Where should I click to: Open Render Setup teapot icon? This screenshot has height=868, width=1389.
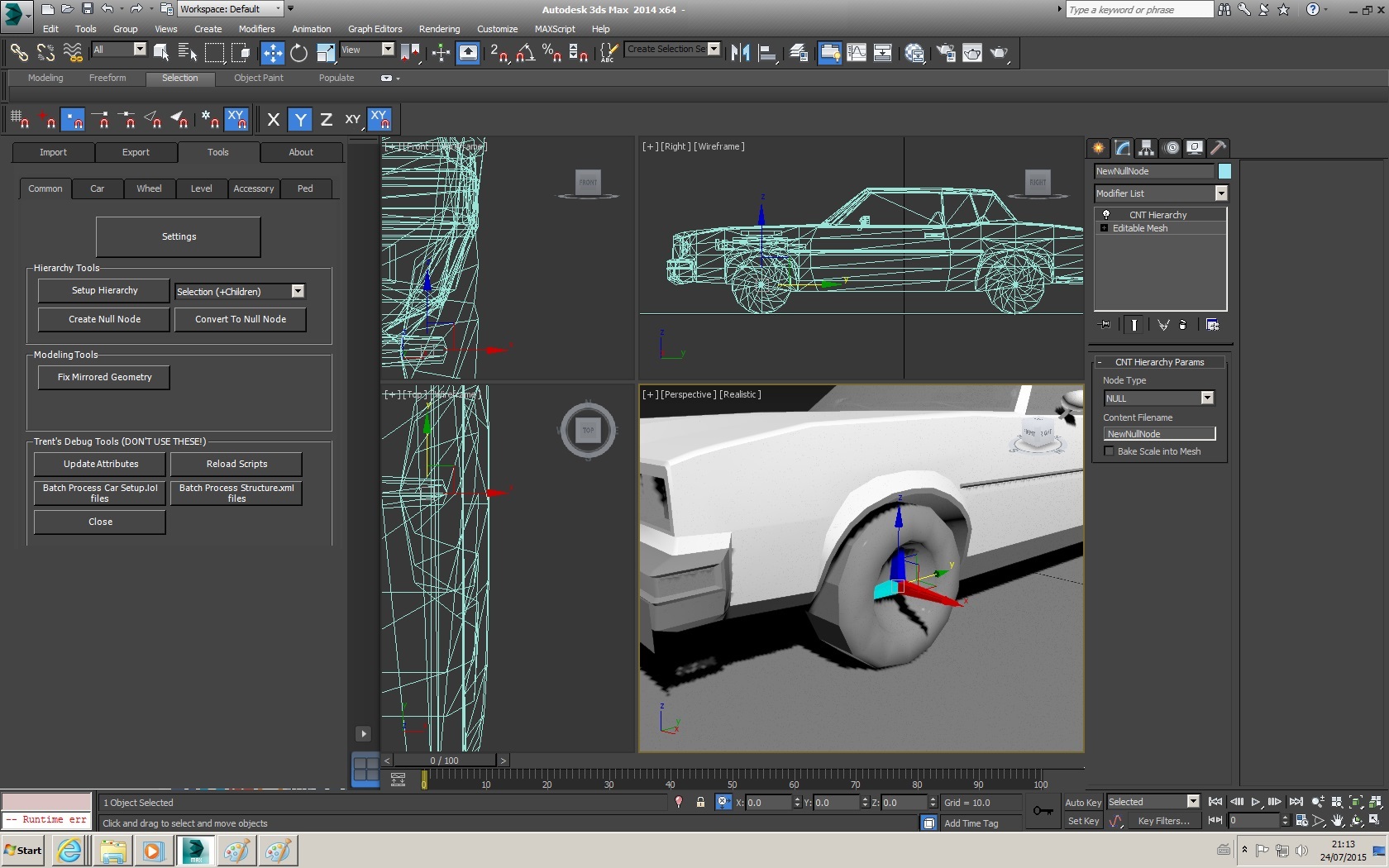[945, 53]
